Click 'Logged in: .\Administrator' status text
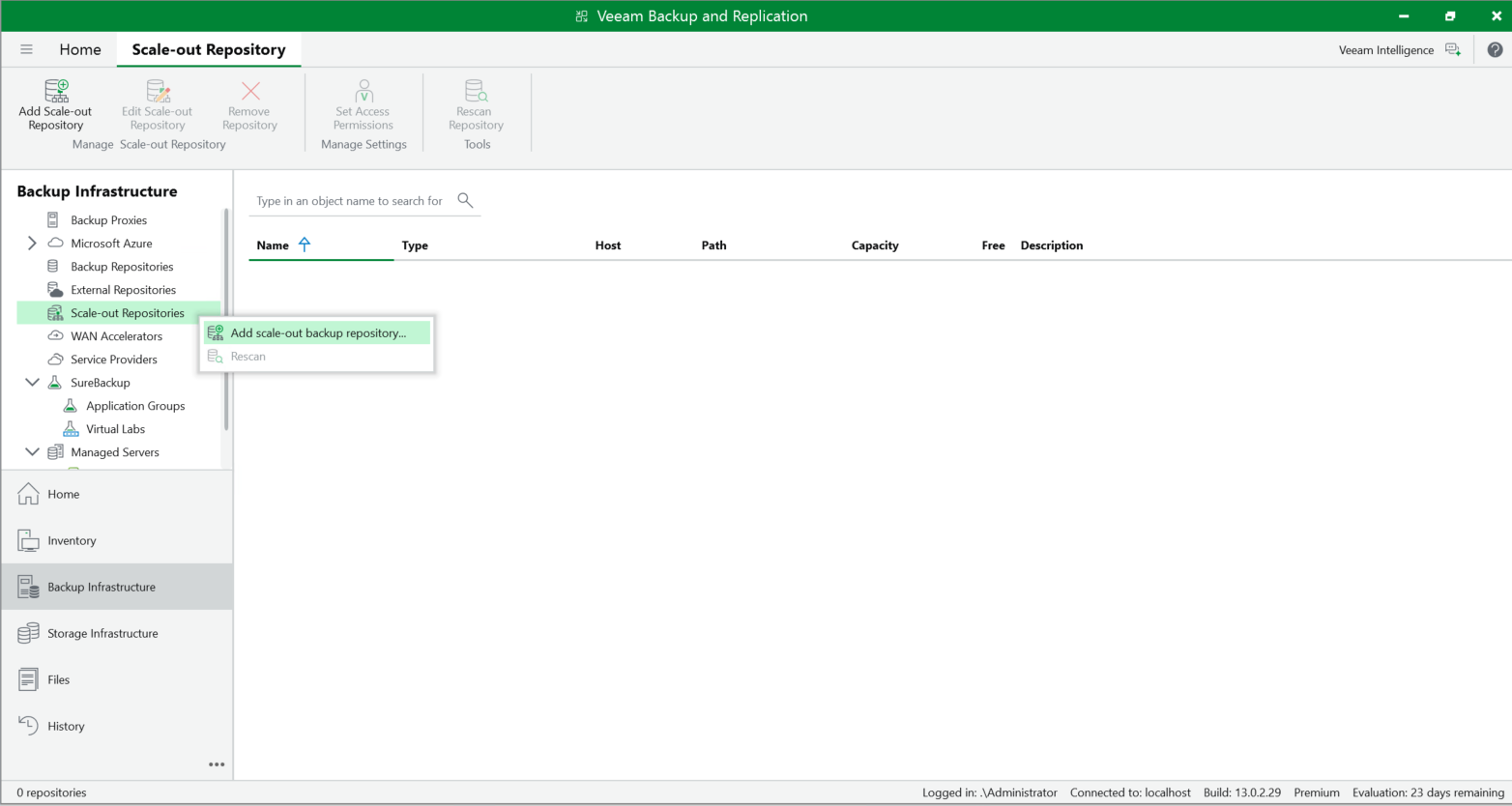 (x=990, y=792)
